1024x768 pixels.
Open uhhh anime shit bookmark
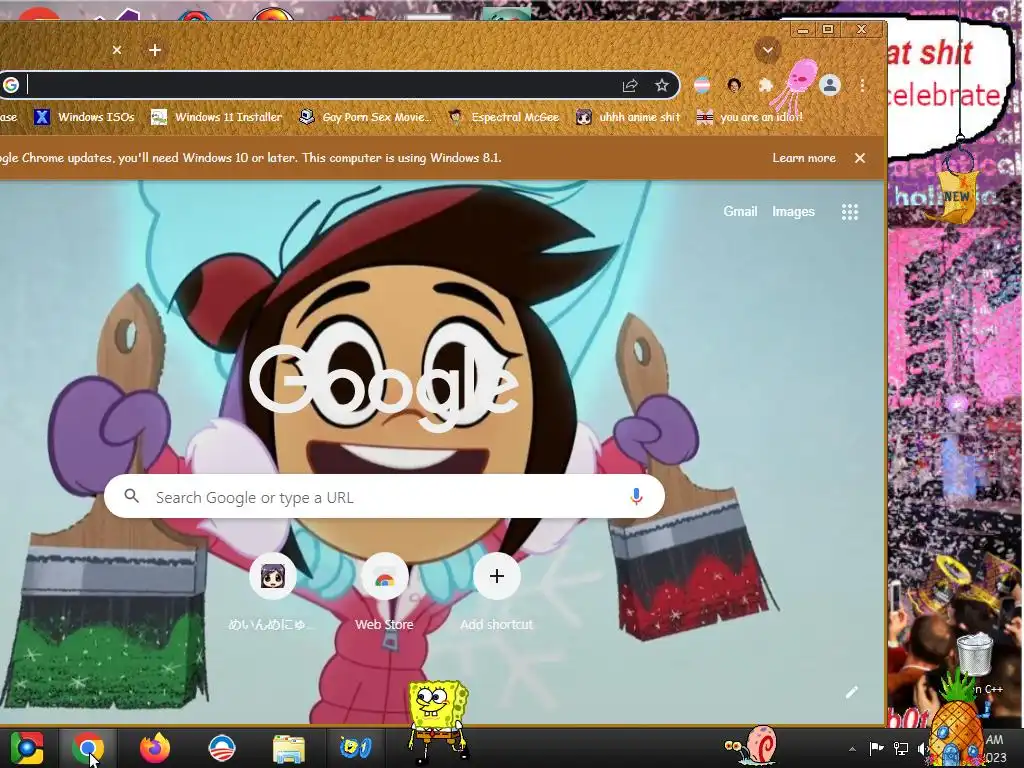pos(628,117)
